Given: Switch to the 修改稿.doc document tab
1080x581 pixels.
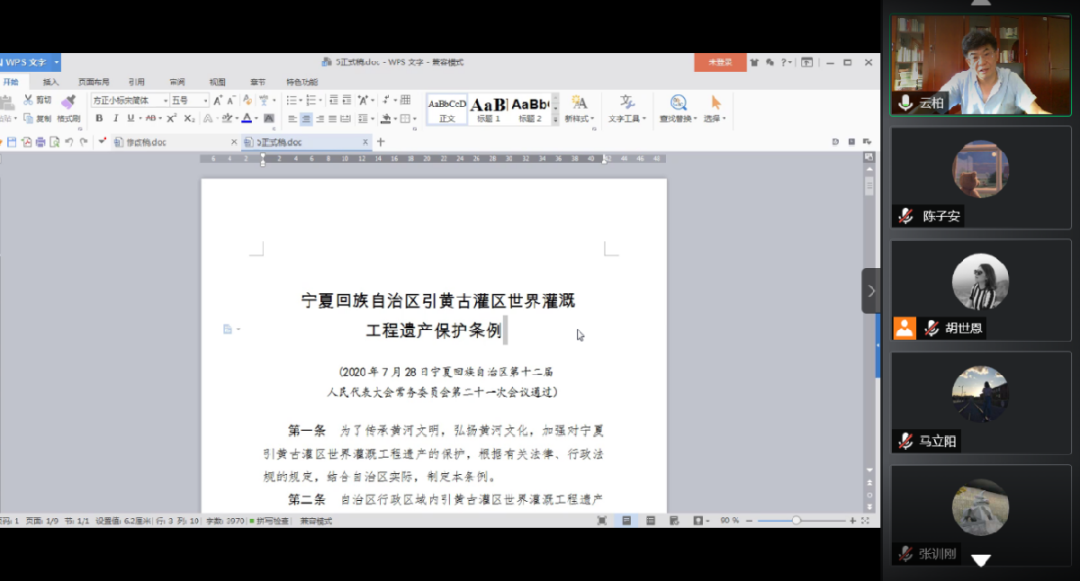Looking at the screenshot, I should (145, 142).
